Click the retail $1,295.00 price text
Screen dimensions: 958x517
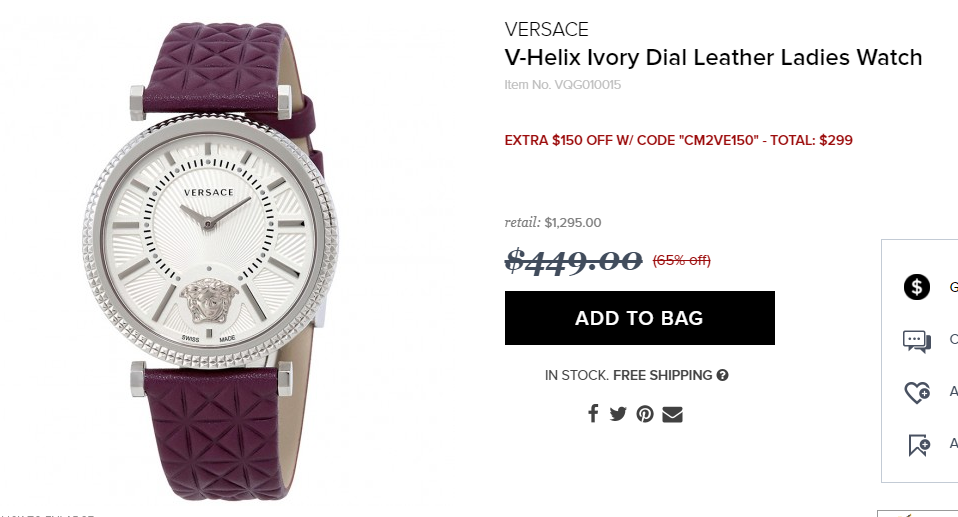click(x=553, y=222)
